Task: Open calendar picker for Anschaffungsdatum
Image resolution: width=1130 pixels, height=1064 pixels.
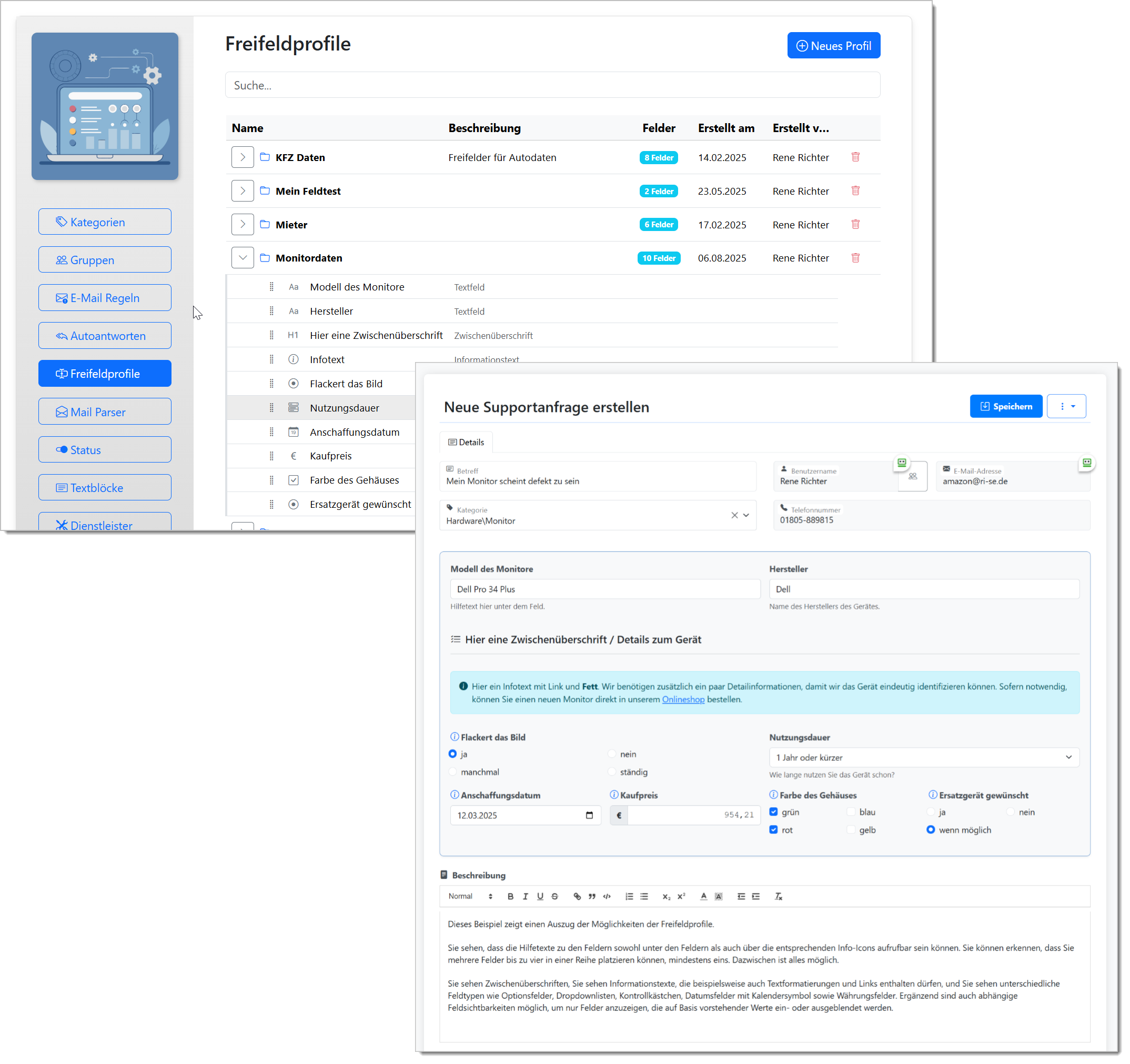Action: pos(589,815)
